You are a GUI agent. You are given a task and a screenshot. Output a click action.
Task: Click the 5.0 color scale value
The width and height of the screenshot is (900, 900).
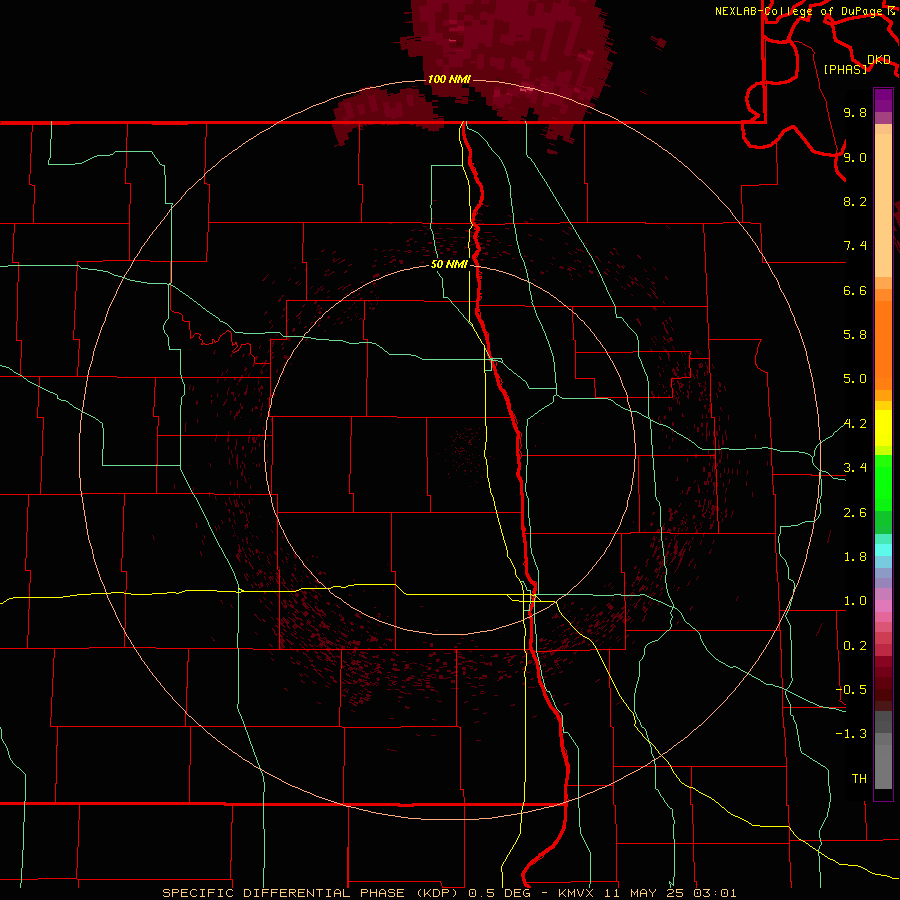[855, 379]
